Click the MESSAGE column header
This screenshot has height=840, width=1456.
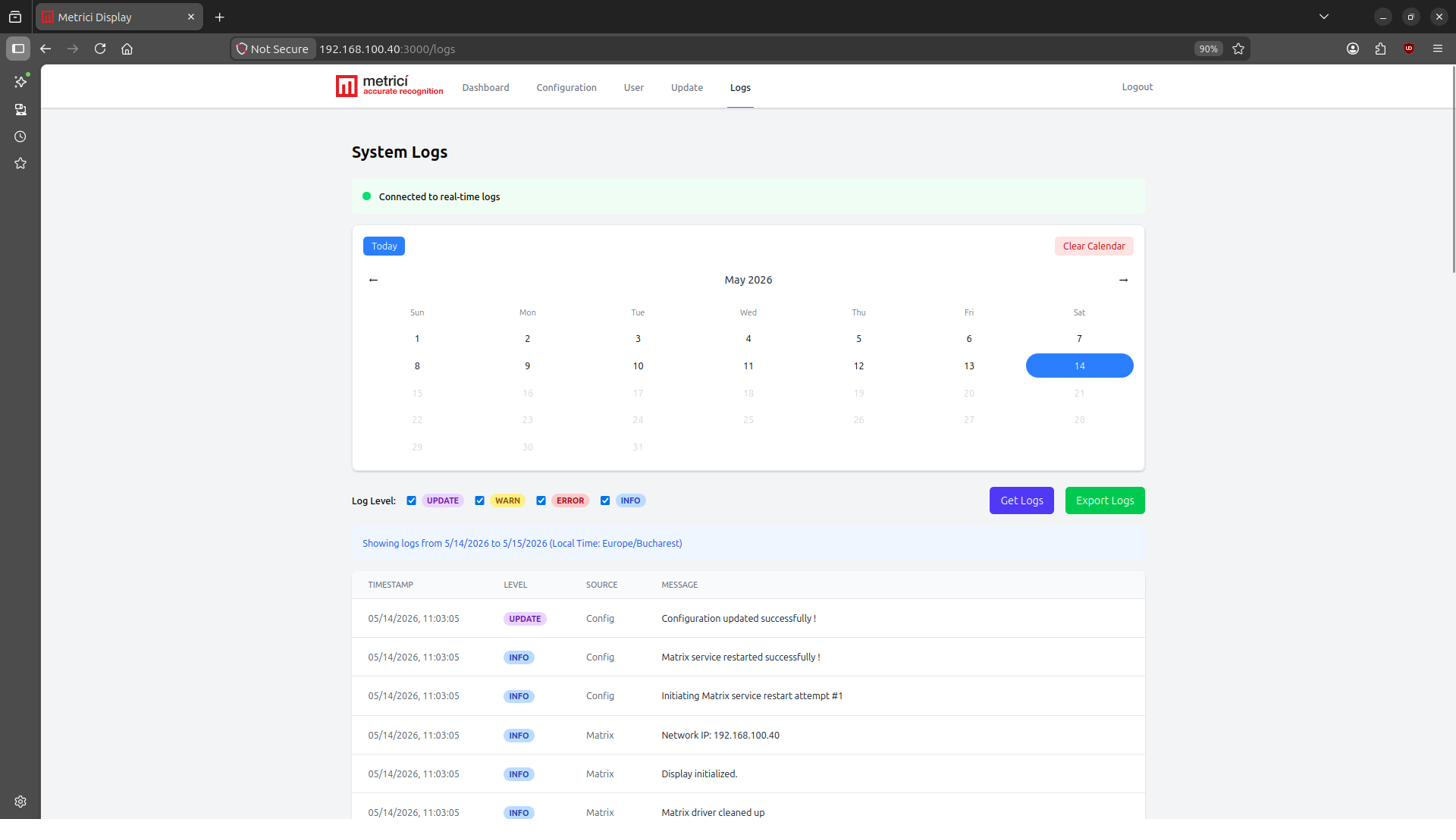[x=680, y=585]
